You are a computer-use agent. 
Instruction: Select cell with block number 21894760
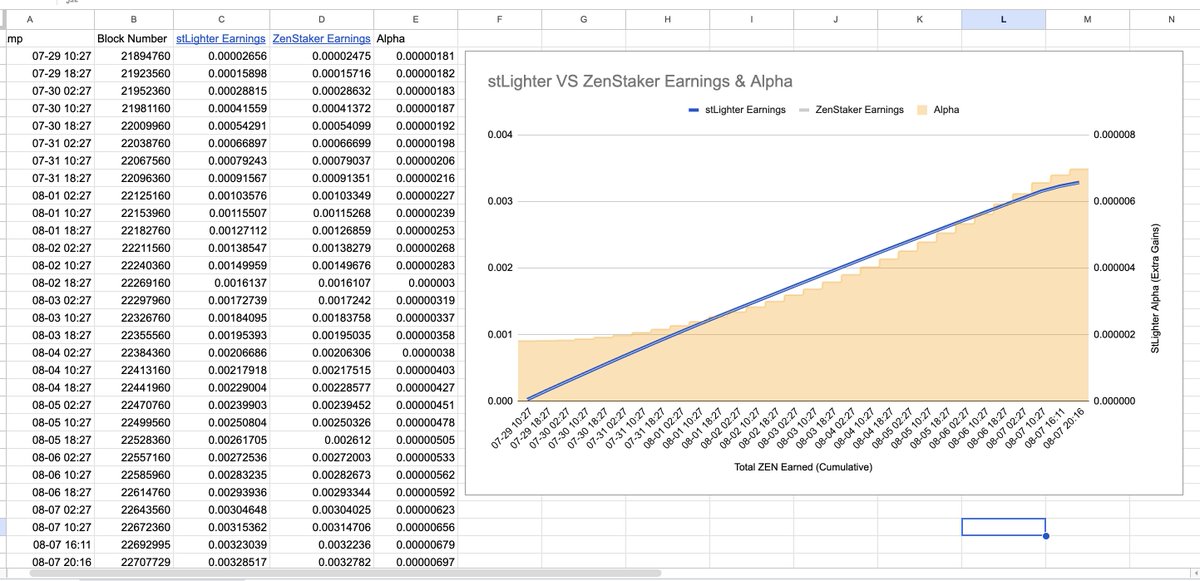[x=134, y=56]
